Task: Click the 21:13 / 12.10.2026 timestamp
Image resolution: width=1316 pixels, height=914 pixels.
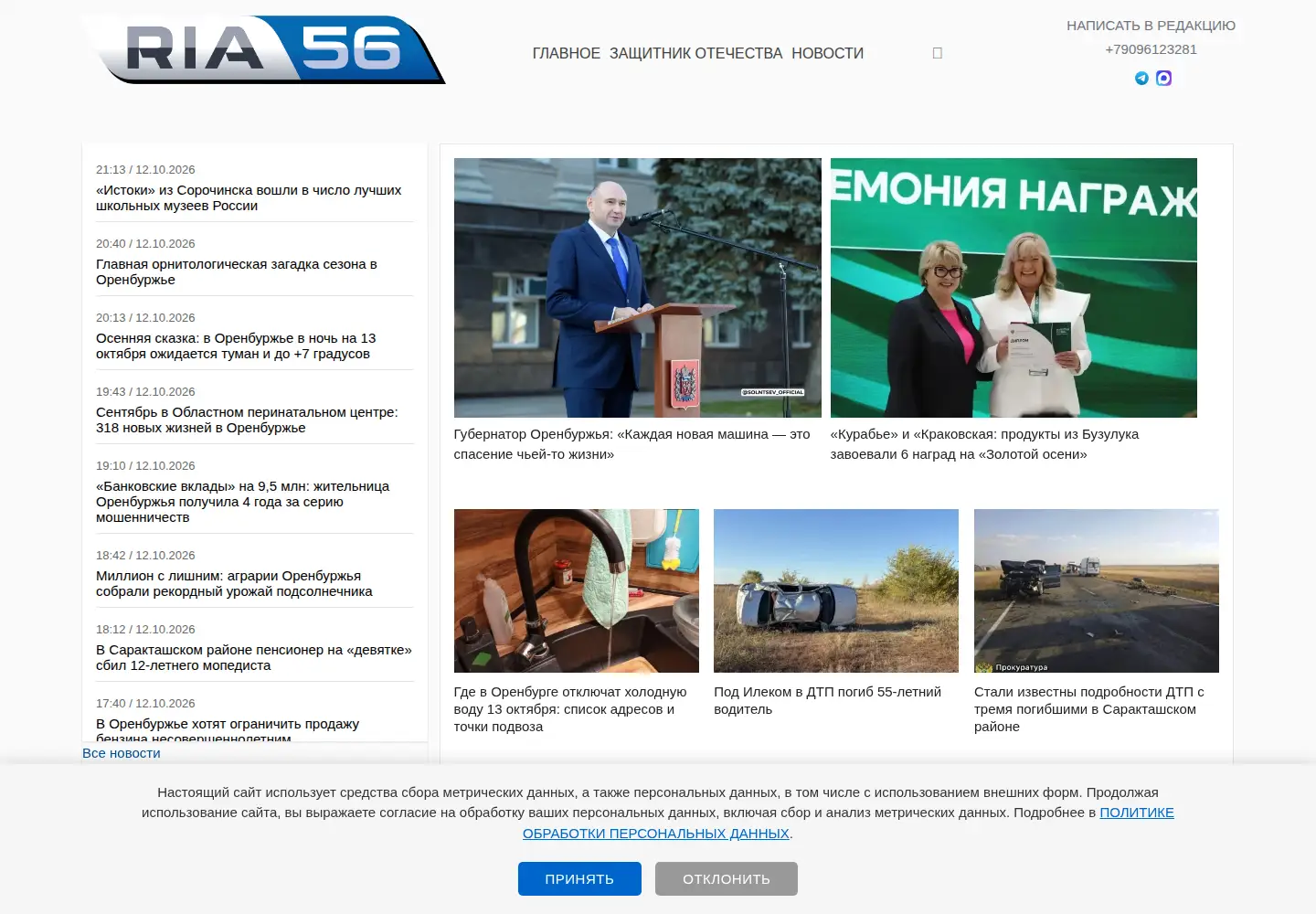Action: (x=145, y=170)
